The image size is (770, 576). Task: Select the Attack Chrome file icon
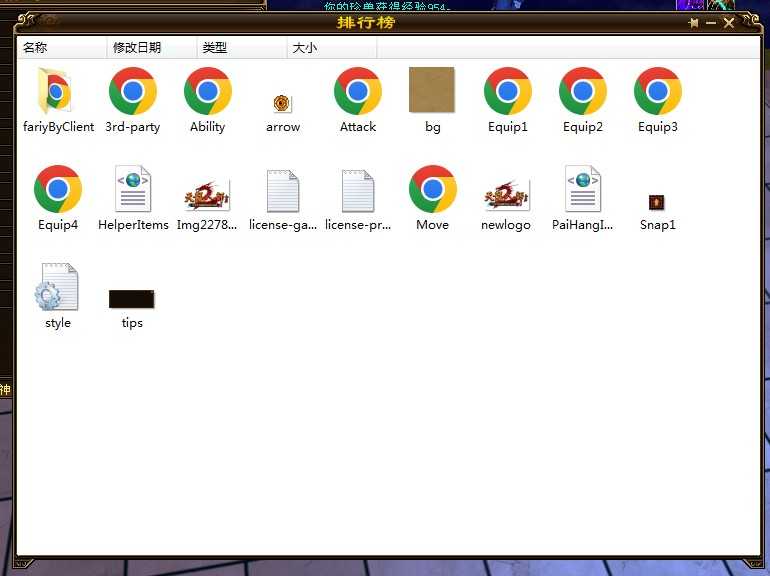pyautogui.click(x=358, y=91)
